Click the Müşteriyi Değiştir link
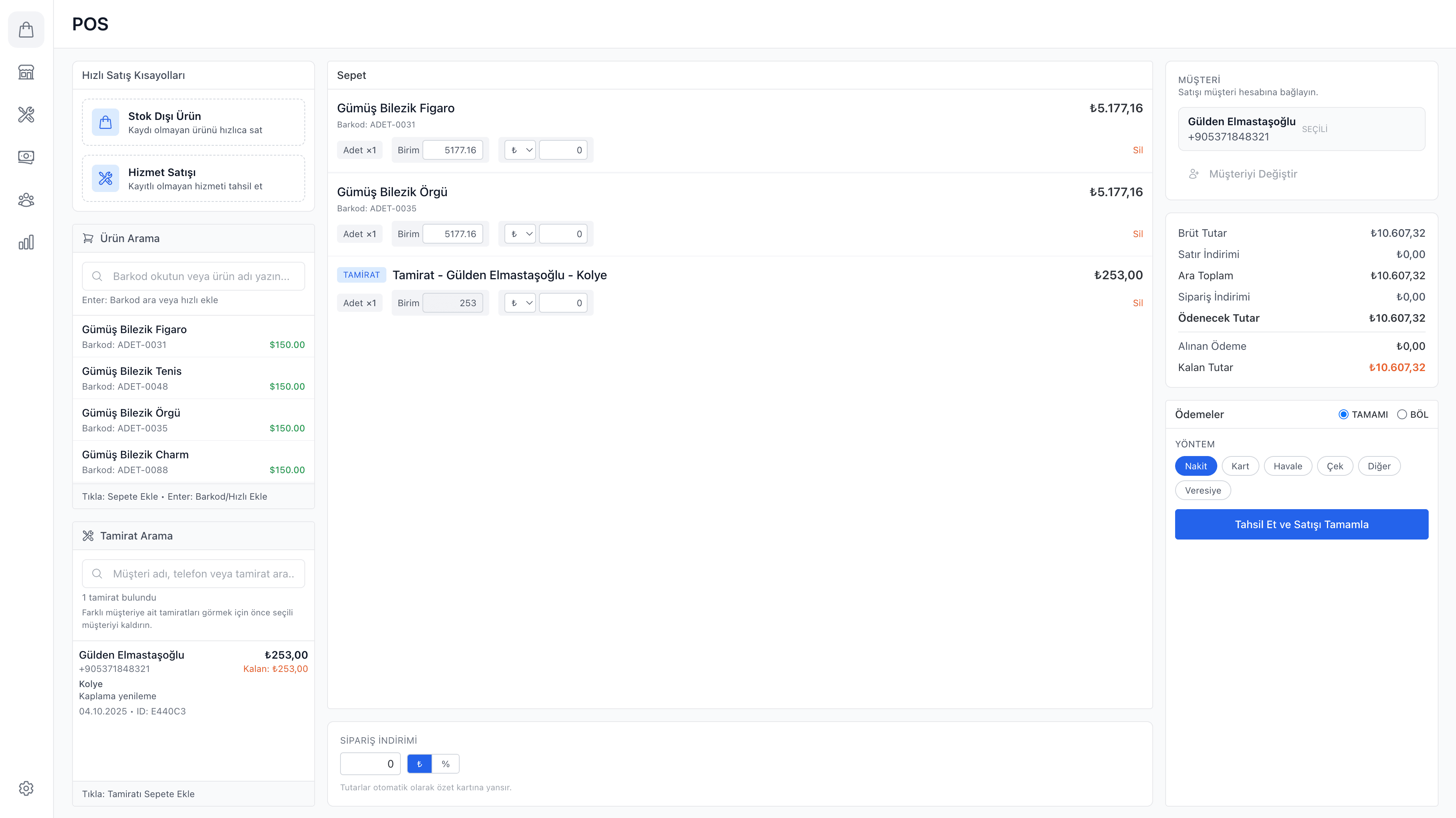1456x818 pixels. pyautogui.click(x=1253, y=174)
